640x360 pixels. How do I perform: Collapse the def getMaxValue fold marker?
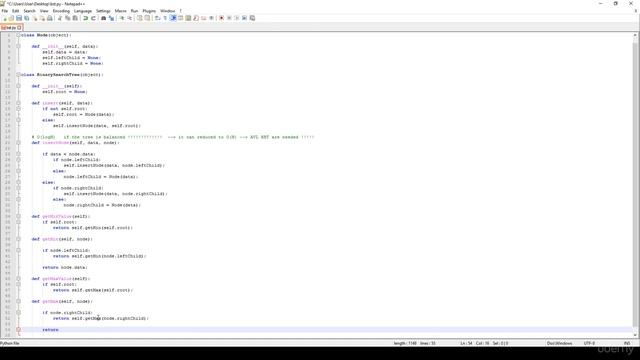point(18,279)
